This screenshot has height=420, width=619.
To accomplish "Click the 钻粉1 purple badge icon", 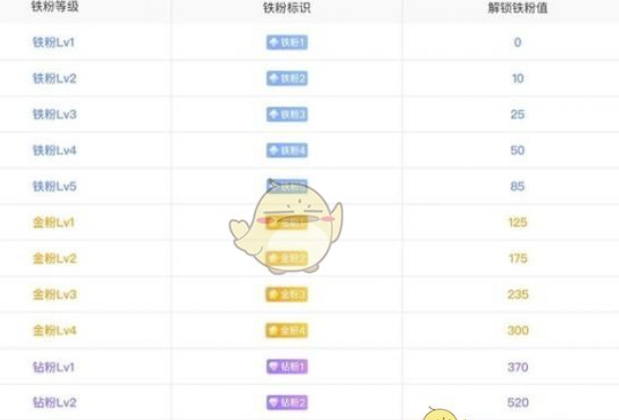I will pos(287,367).
